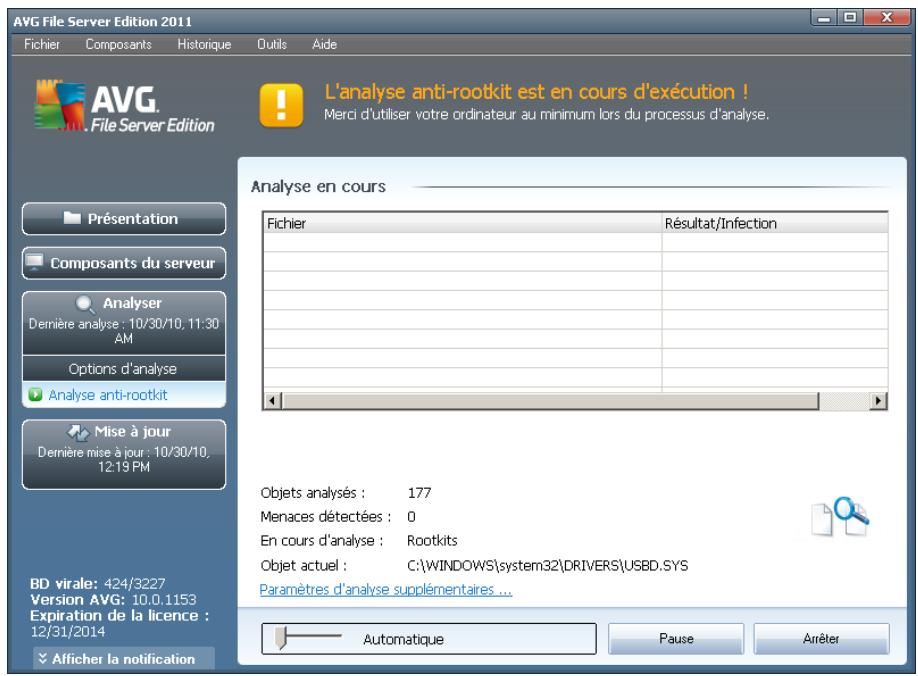Click the Mise à jour update button
The width and height of the screenshot is (918, 676).
(124, 454)
